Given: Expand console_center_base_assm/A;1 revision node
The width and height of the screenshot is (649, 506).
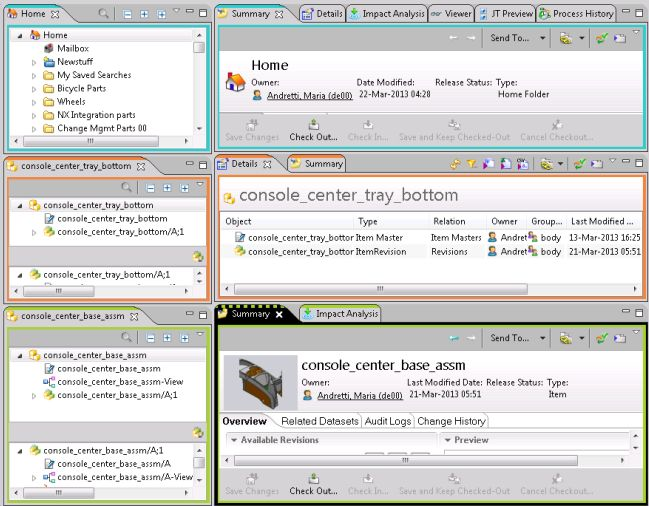Looking at the screenshot, I should click(x=34, y=396).
